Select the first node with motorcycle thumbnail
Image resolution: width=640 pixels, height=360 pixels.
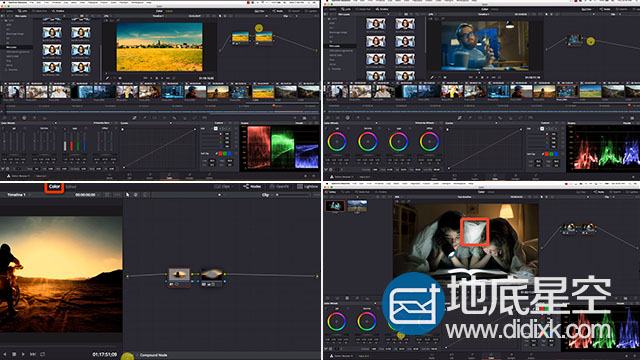click(179, 277)
